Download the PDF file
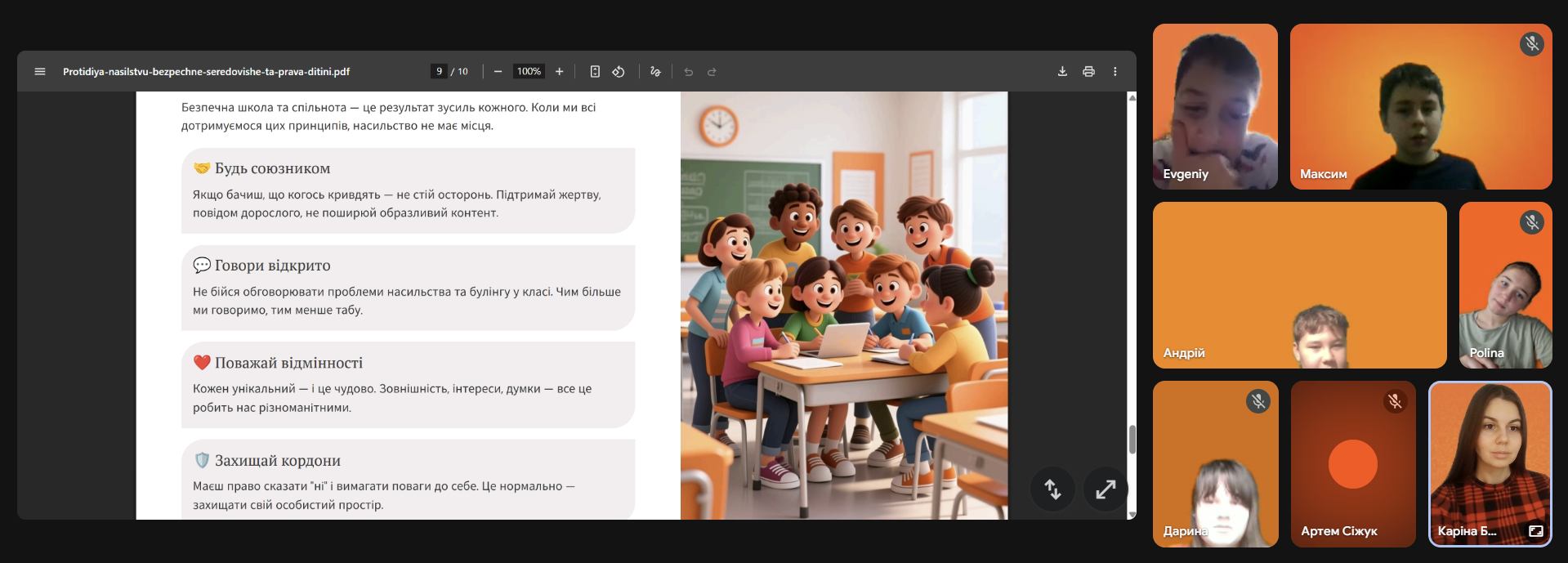 (1062, 72)
